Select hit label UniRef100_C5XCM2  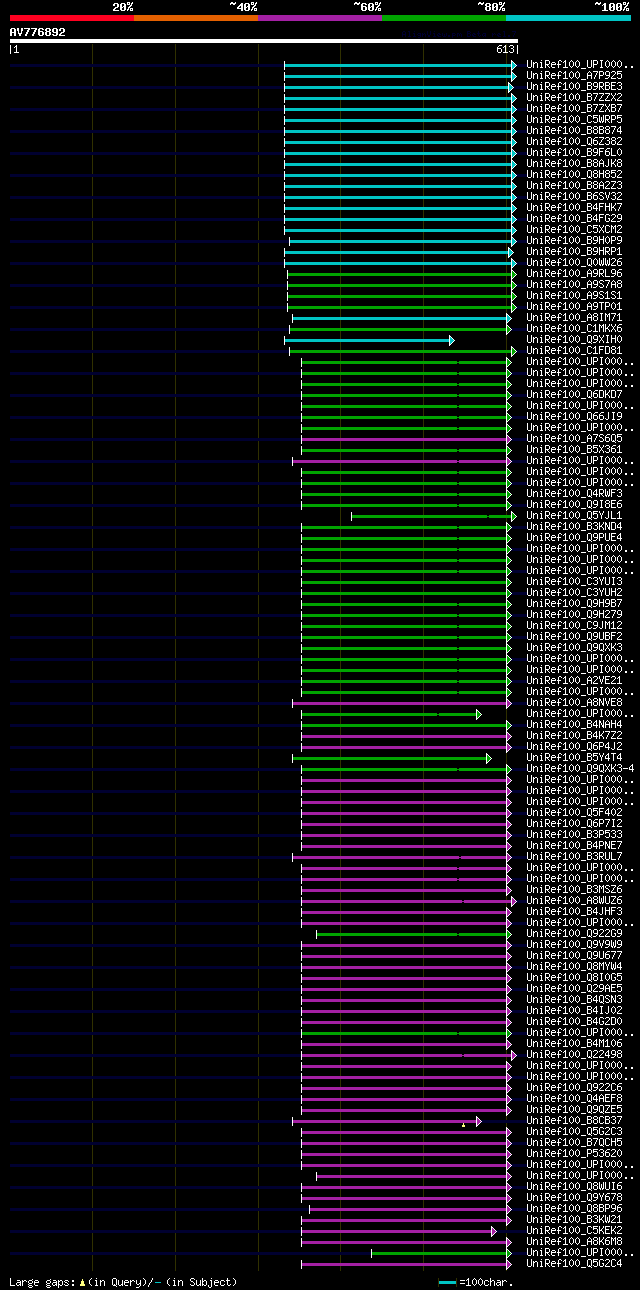574,229
